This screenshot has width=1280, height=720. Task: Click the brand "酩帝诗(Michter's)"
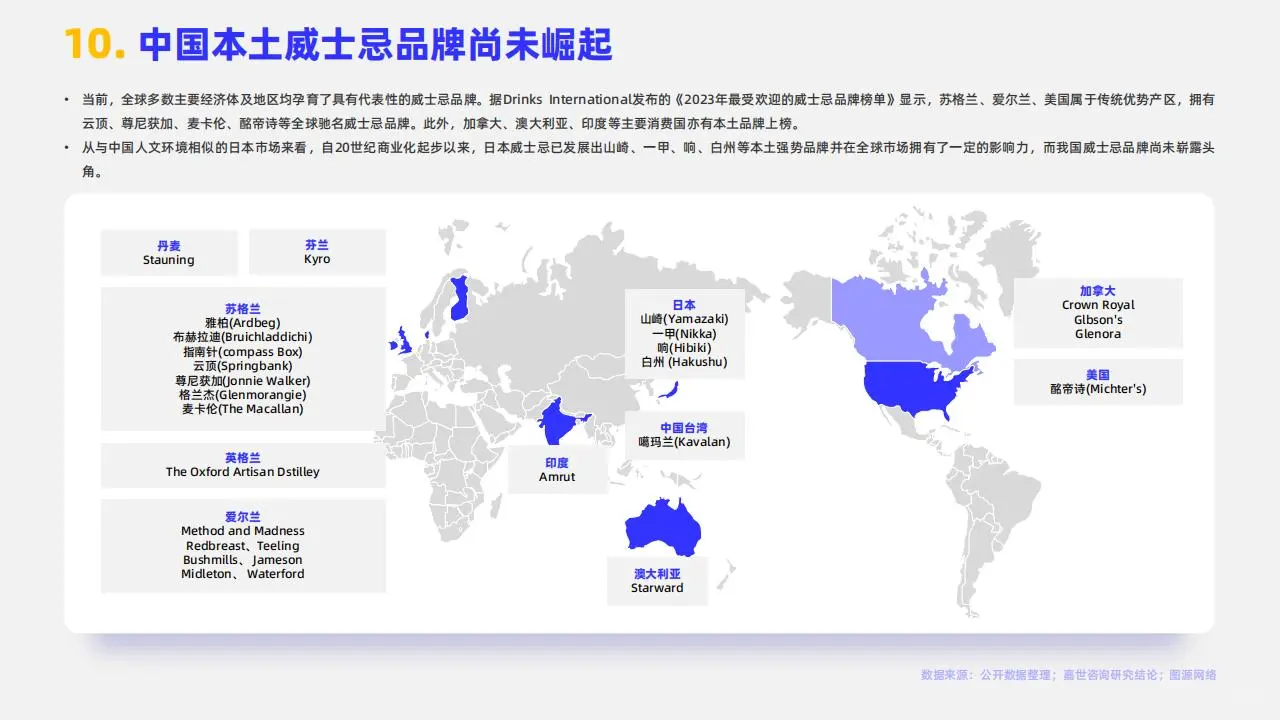click(x=1098, y=389)
